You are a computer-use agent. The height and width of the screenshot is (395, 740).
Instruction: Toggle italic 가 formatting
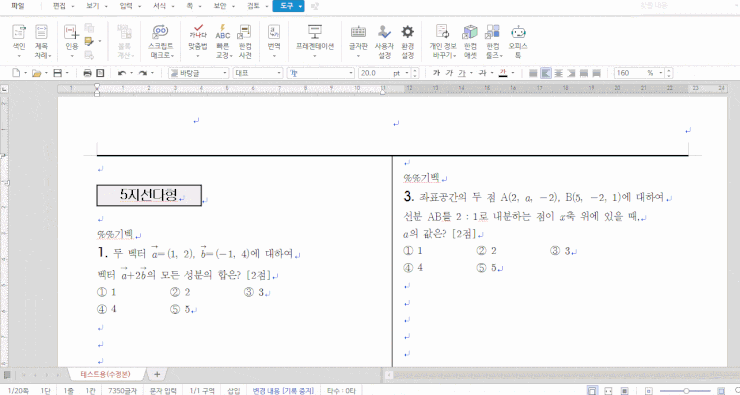pos(449,73)
